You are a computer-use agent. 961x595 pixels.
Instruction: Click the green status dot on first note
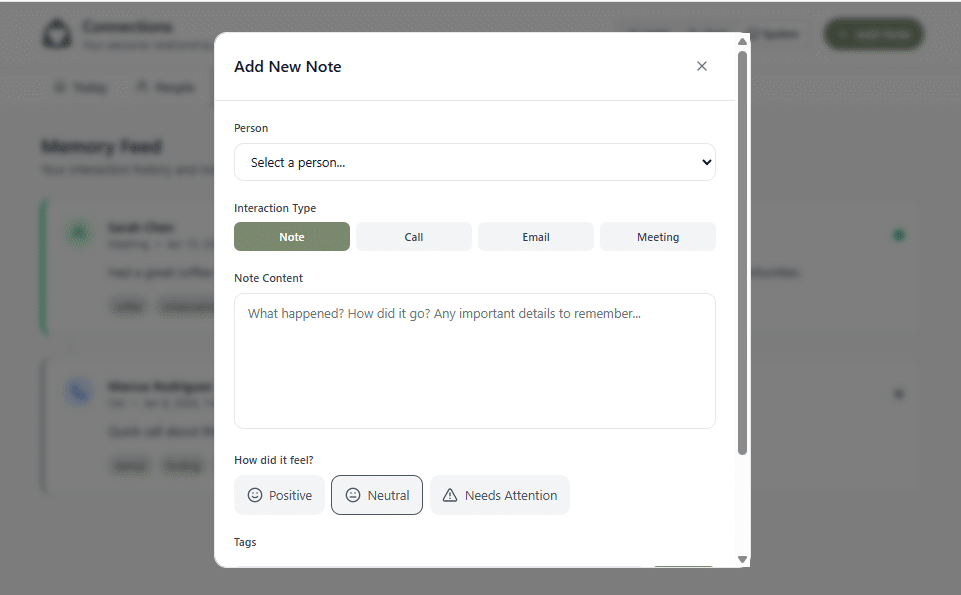click(898, 235)
